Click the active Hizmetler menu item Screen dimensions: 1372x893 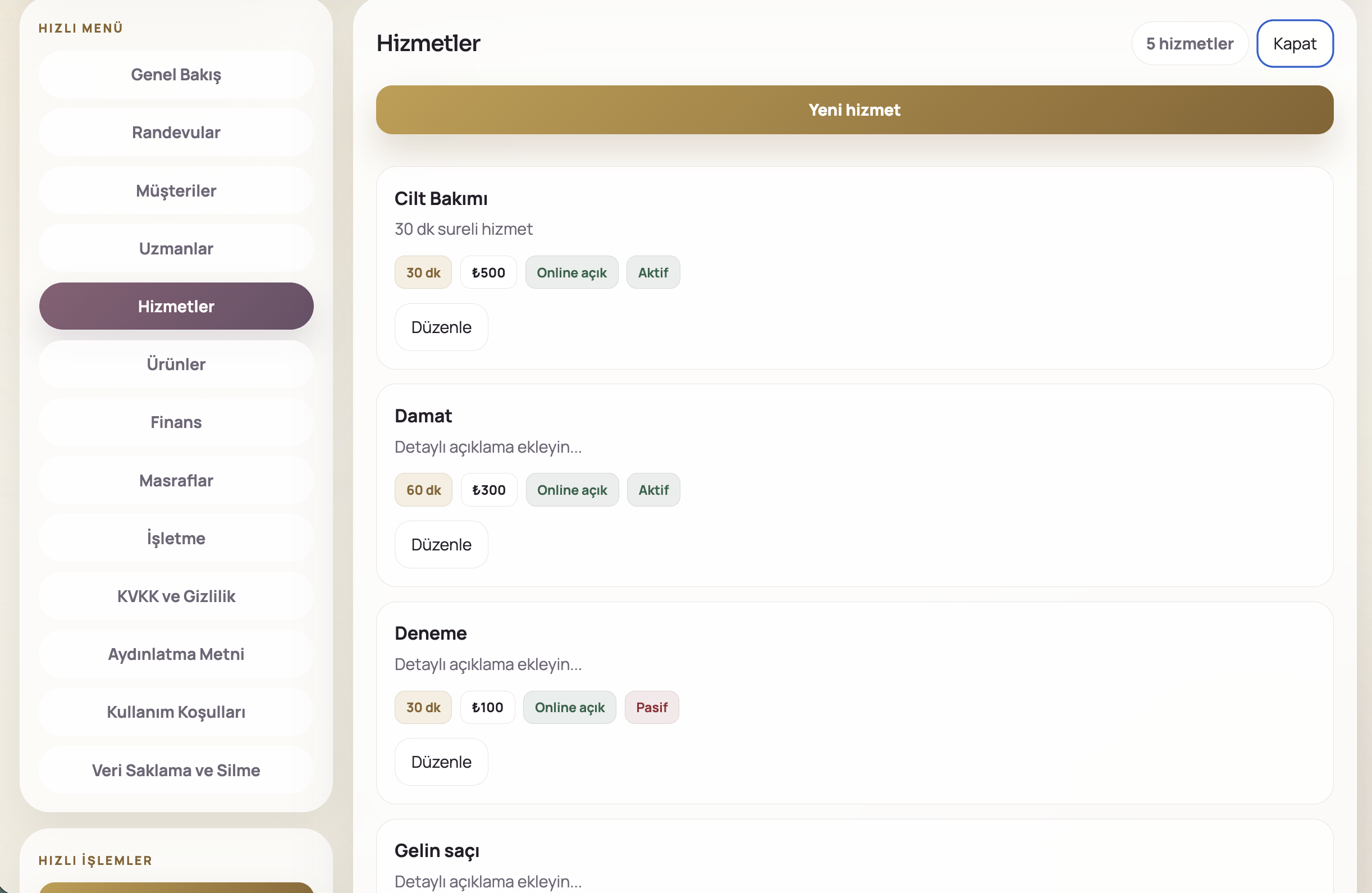176,306
